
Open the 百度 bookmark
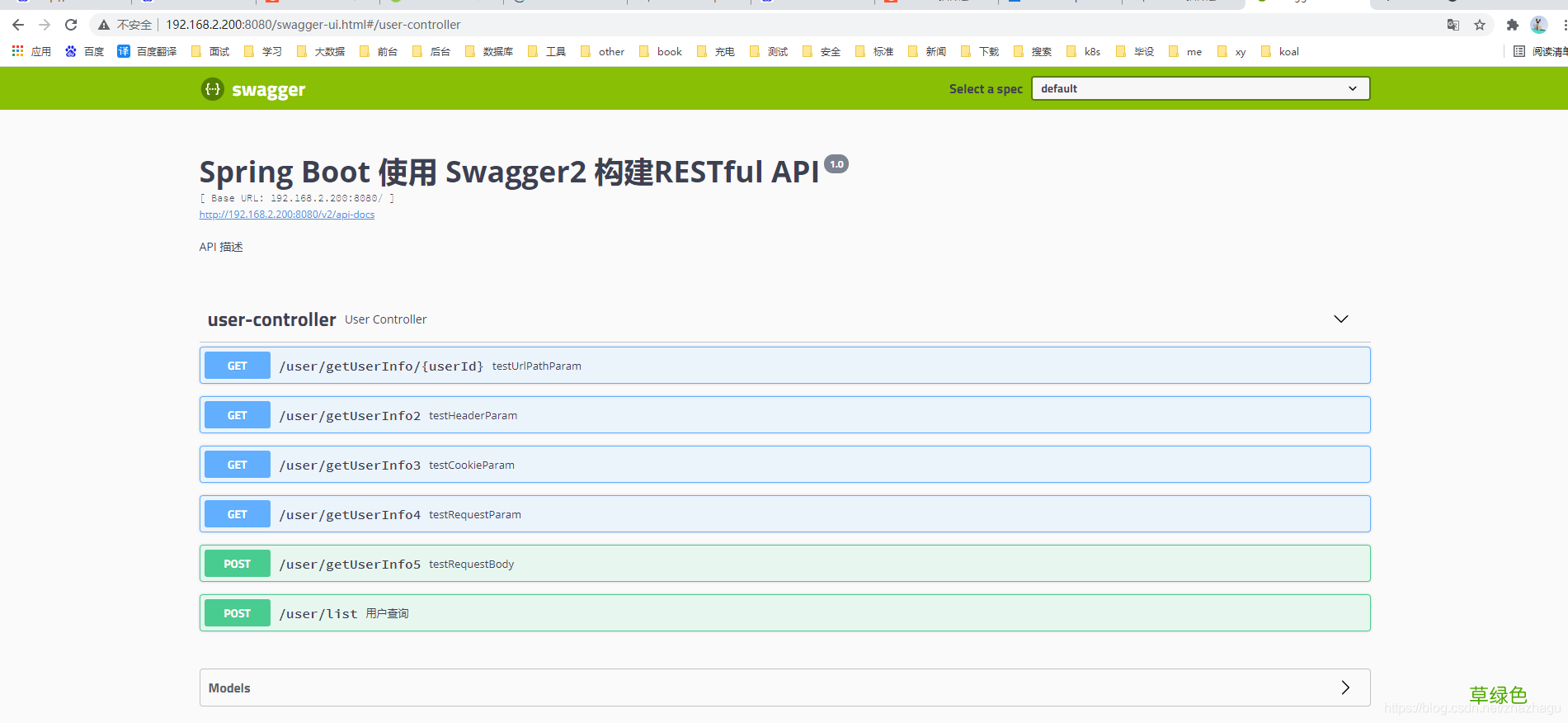(x=84, y=51)
